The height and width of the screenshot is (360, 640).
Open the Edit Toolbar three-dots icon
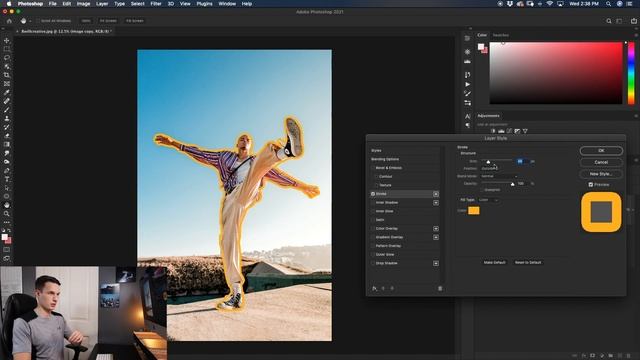(7, 222)
